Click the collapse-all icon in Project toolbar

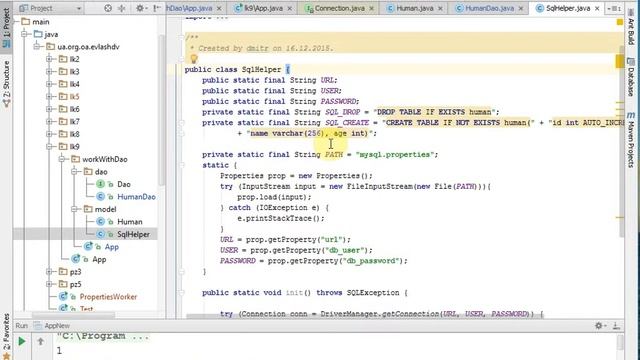[x=122, y=8]
